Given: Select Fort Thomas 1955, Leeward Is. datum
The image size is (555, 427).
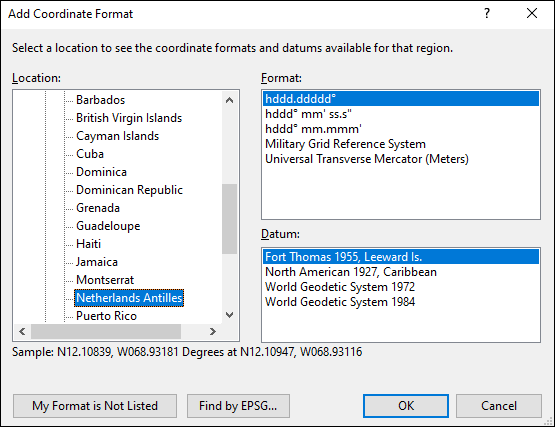Looking at the screenshot, I should [401, 257].
